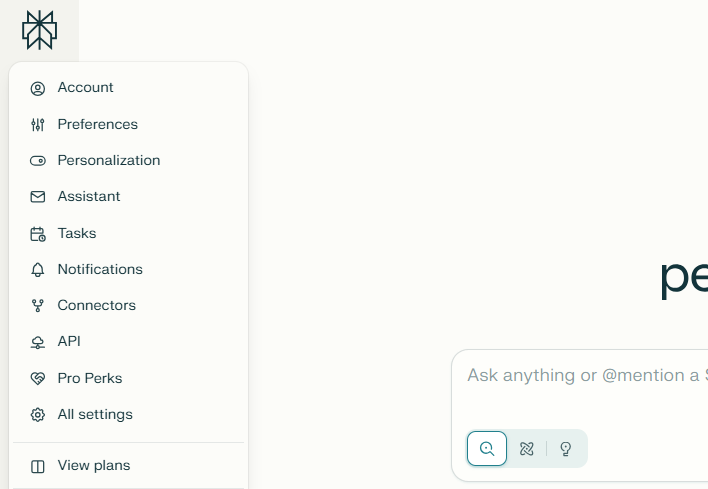Click the Preferences sliders icon
Viewport: 708px width, 489px height.
pyautogui.click(x=38, y=125)
